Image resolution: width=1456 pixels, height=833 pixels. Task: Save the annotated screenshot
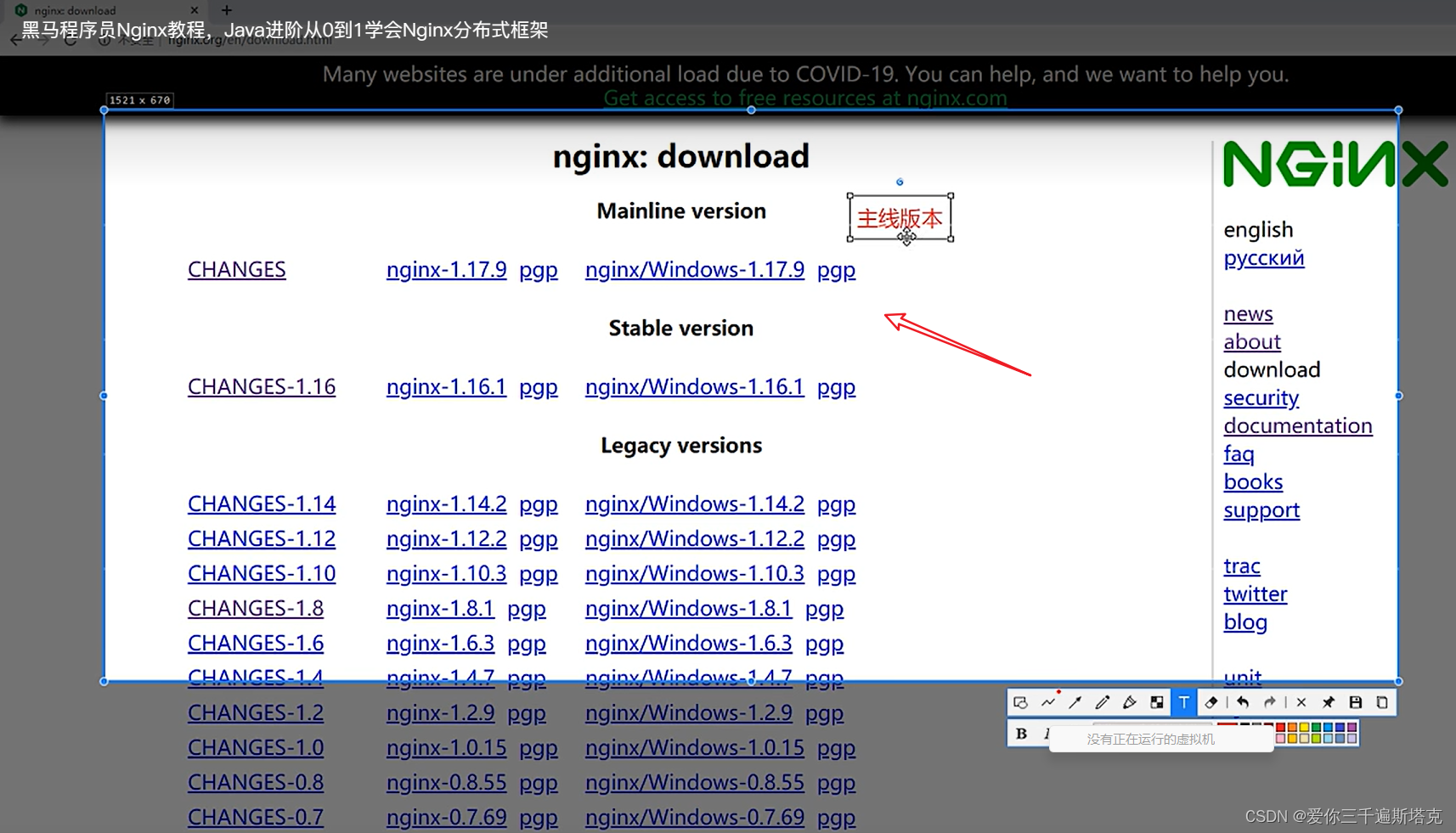[1357, 702]
